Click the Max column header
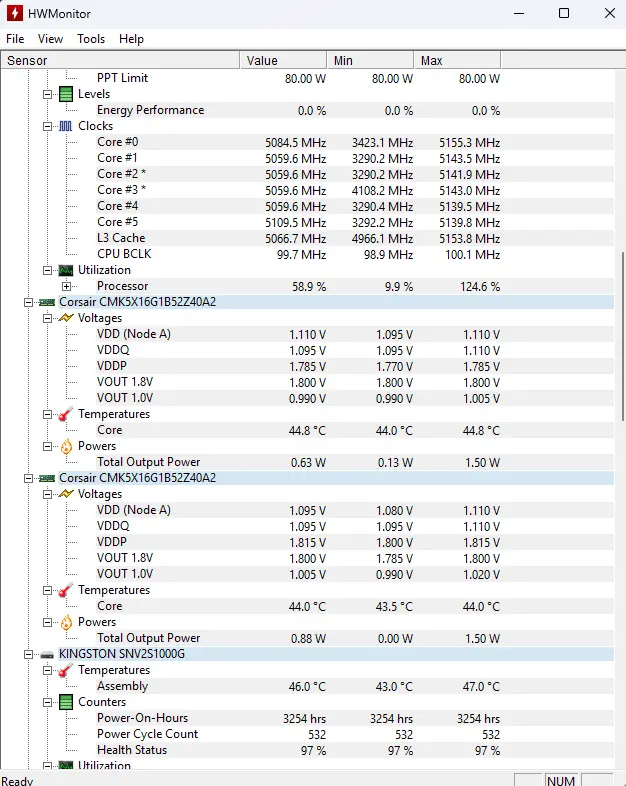Screen dimensions: 626x786 click(x=458, y=60)
